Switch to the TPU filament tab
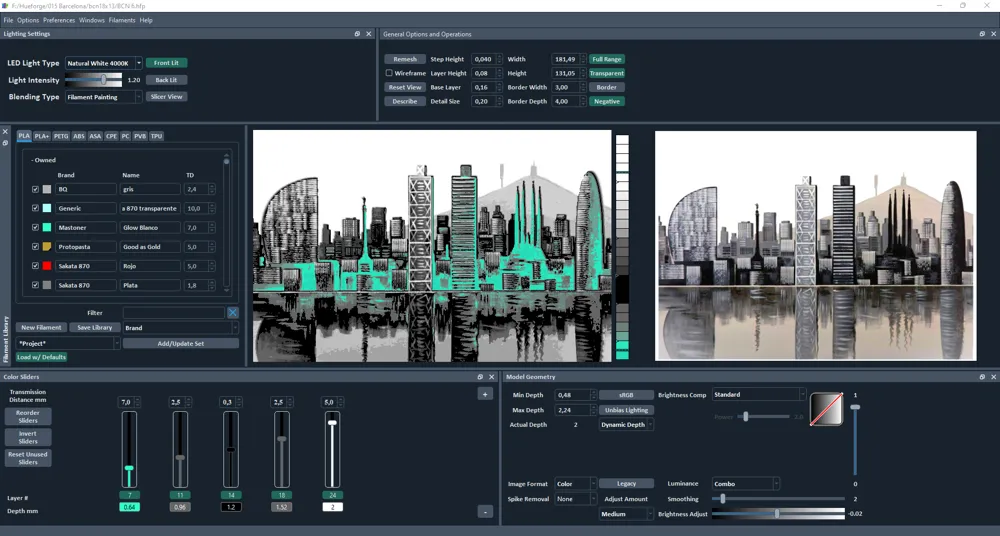 click(x=156, y=136)
